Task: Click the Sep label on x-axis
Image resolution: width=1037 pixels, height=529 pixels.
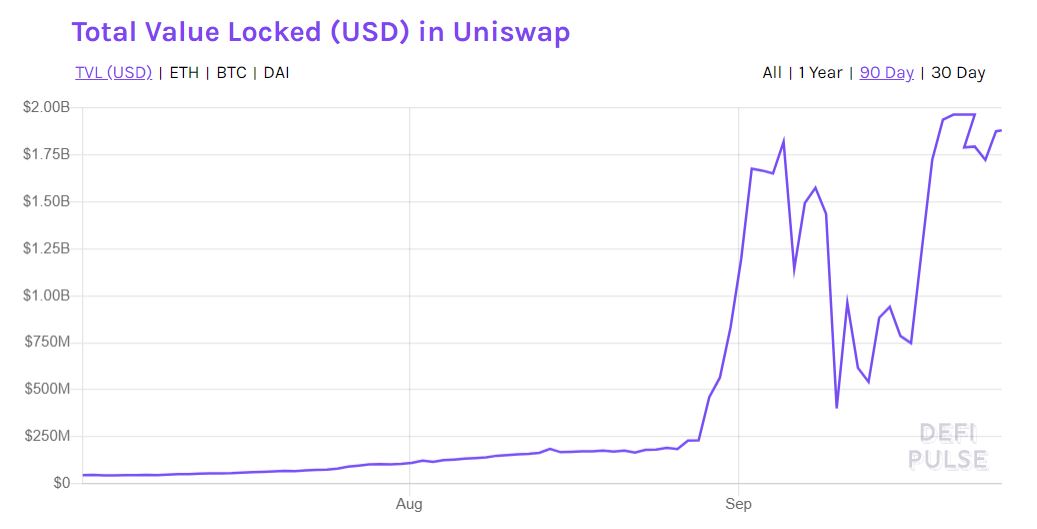Action: tap(738, 504)
